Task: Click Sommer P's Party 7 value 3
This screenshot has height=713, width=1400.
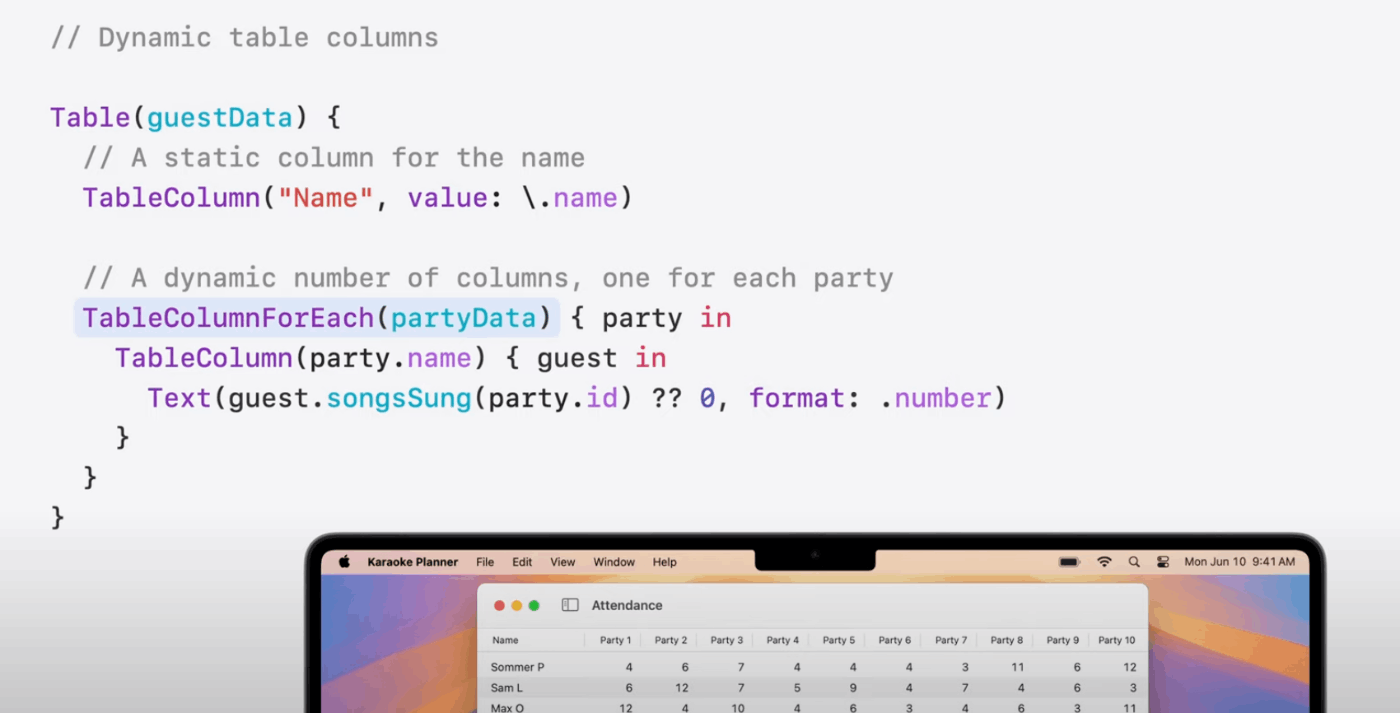Action: point(965,667)
